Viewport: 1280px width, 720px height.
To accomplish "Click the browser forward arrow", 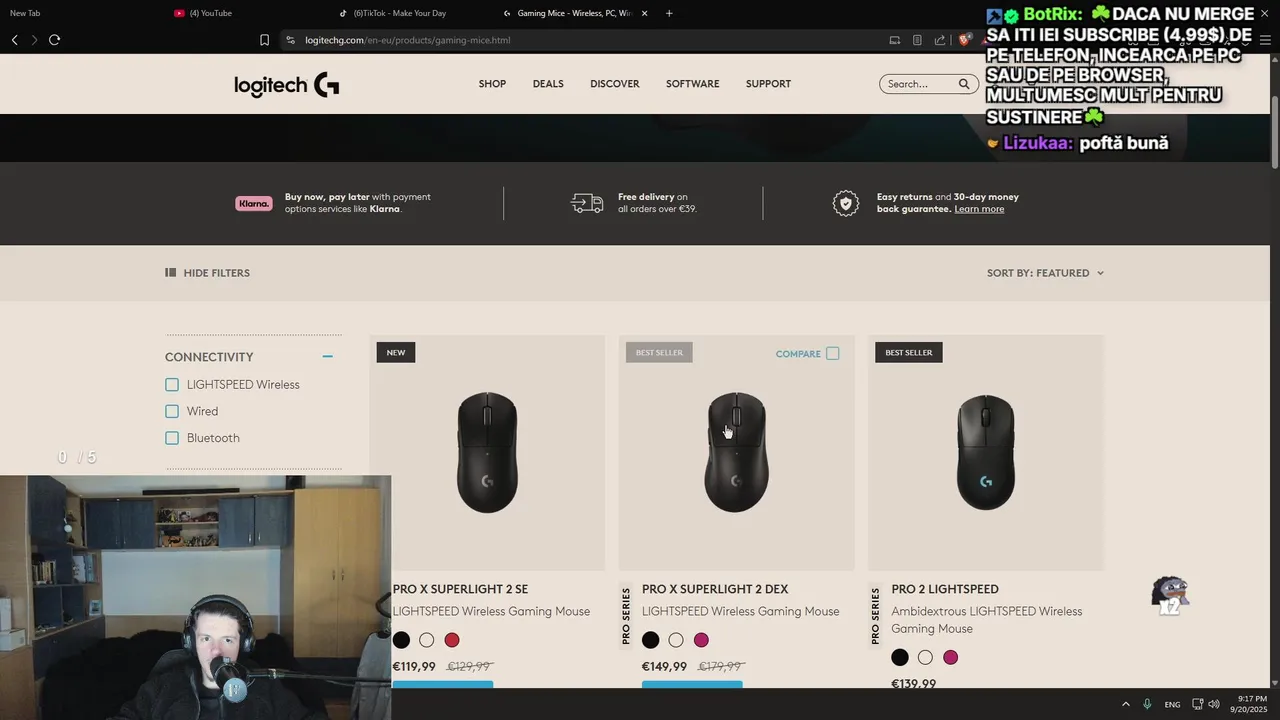I will 34,40.
